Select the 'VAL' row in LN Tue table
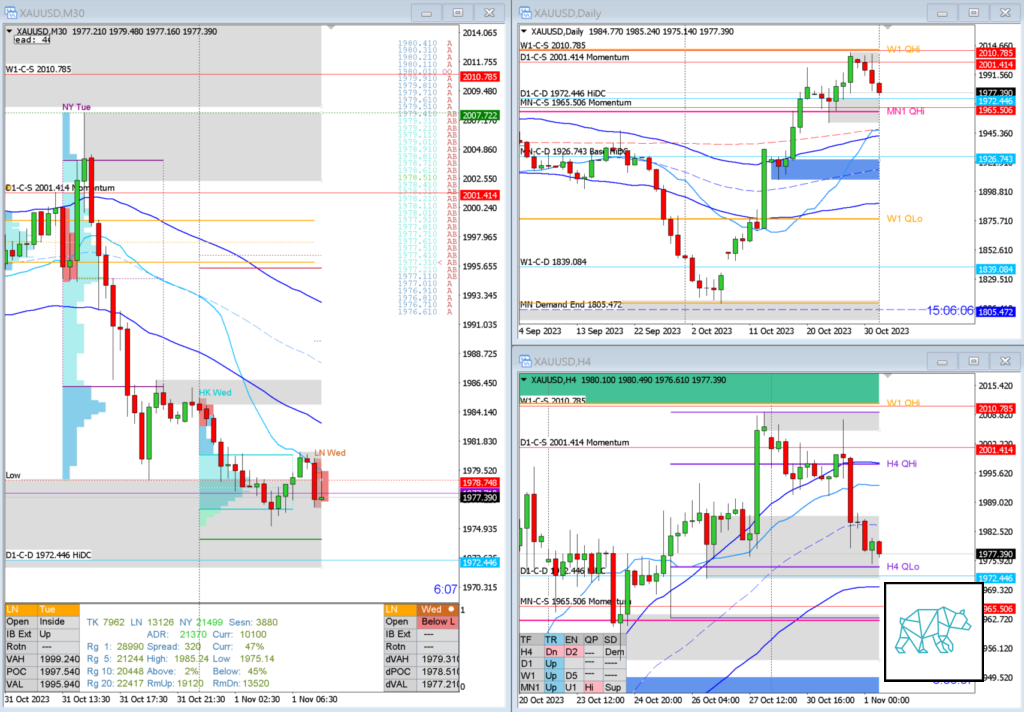1024x712 pixels. point(42,684)
